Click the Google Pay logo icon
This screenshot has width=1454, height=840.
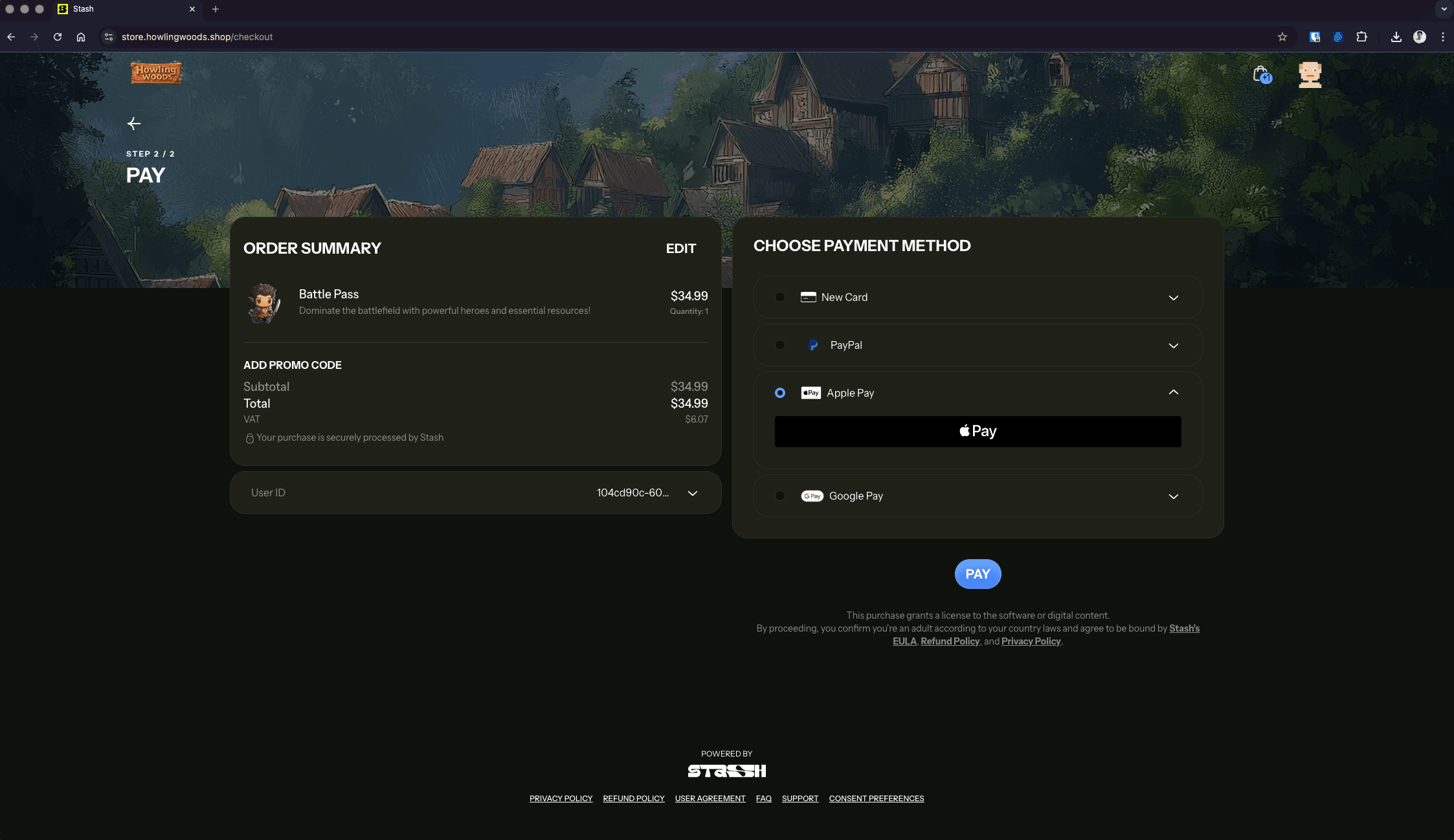pos(812,496)
